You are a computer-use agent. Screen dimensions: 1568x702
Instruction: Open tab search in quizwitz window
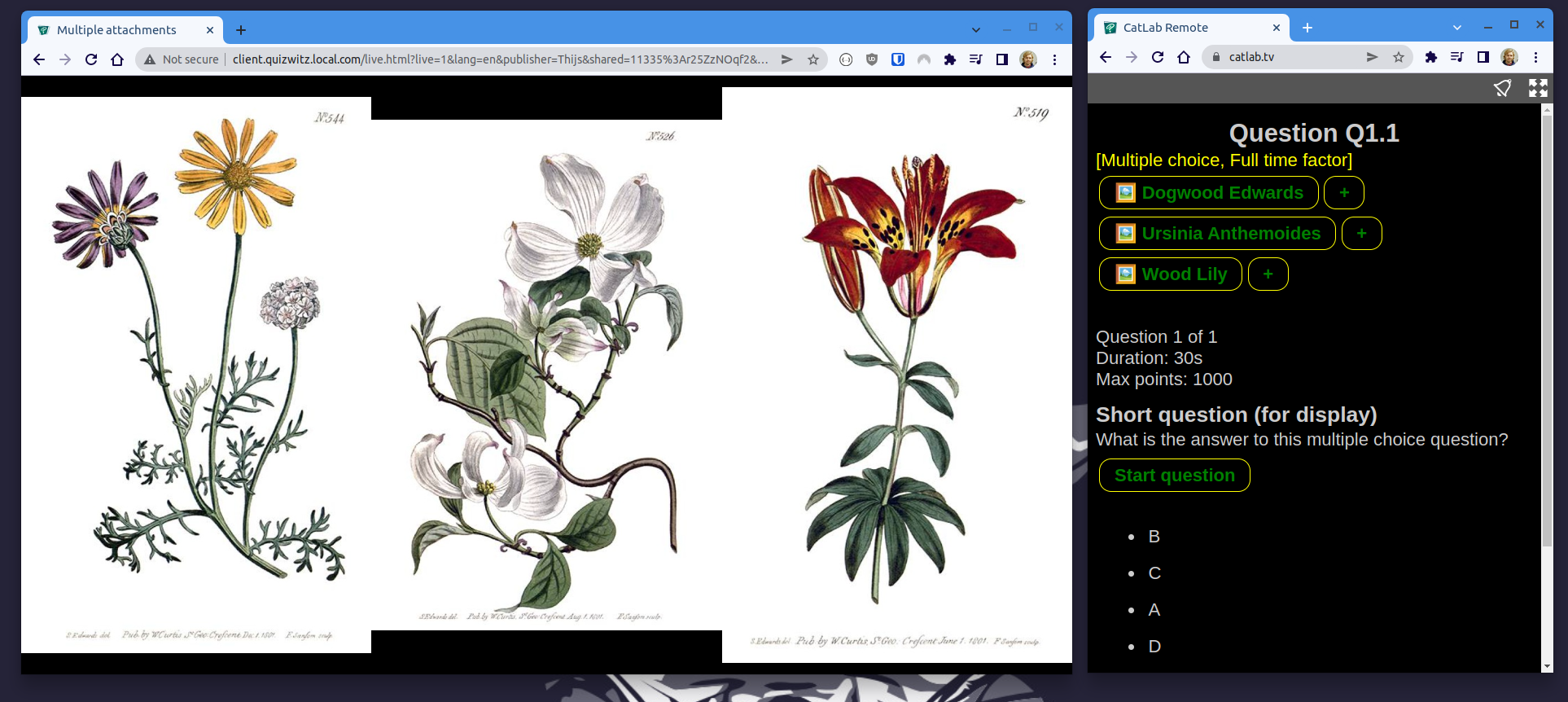pos(976,30)
